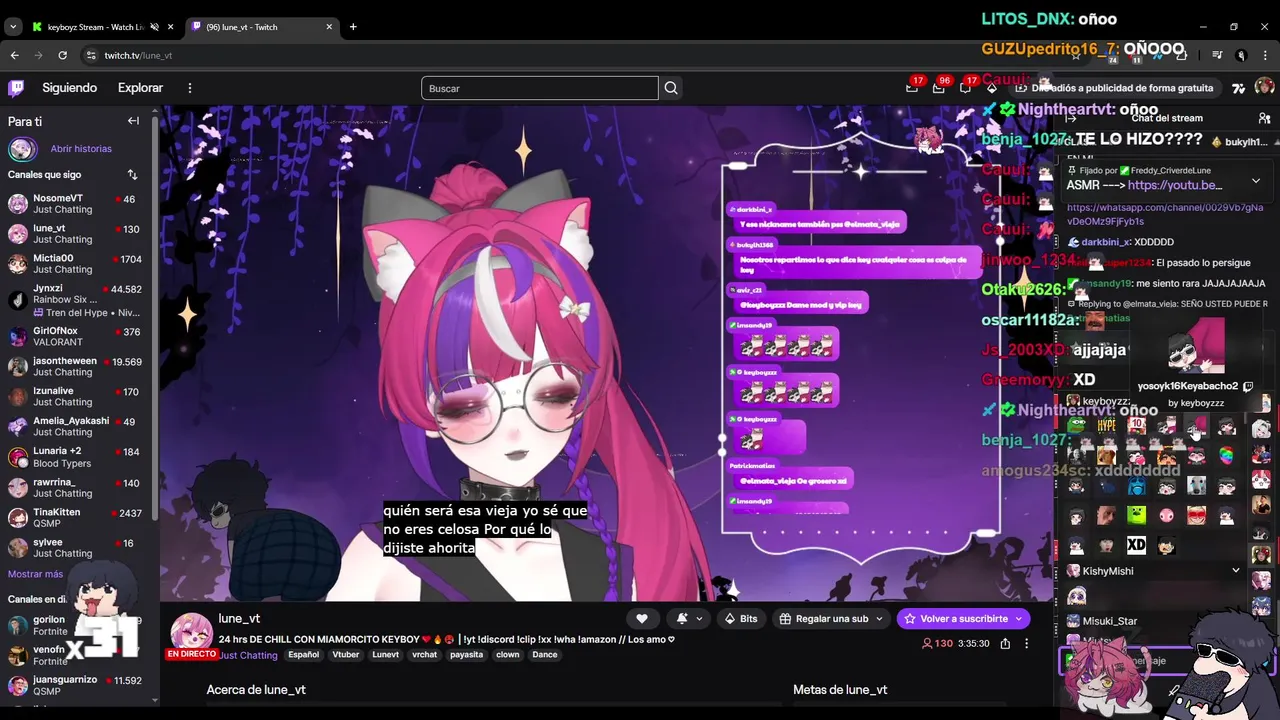Open the browser tab search dropdown

[x=13, y=27]
